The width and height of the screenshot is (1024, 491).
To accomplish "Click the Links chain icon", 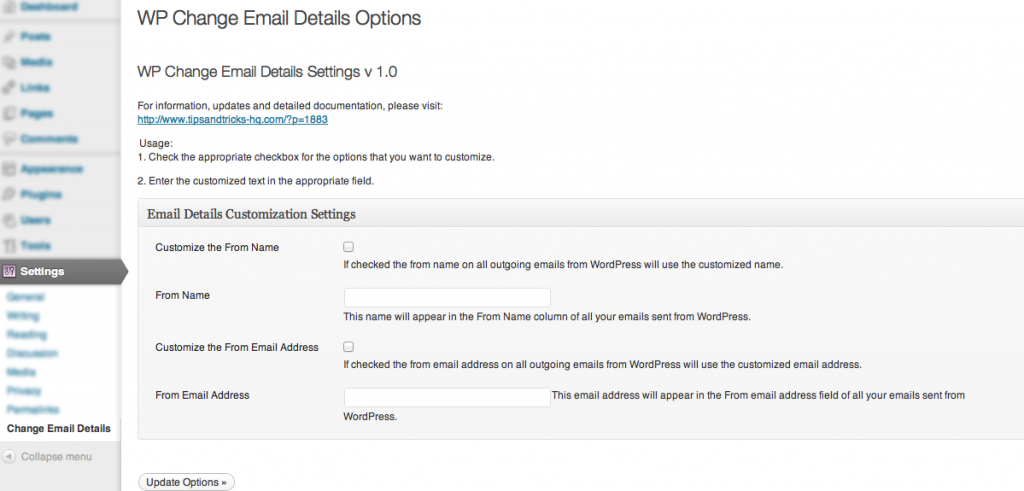I will pyautogui.click(x=8, y=87).
